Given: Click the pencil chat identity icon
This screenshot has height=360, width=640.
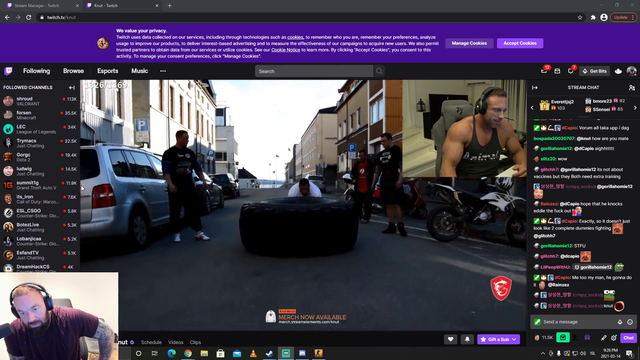Looking at the screenshot, I should [x=603, y=338].
